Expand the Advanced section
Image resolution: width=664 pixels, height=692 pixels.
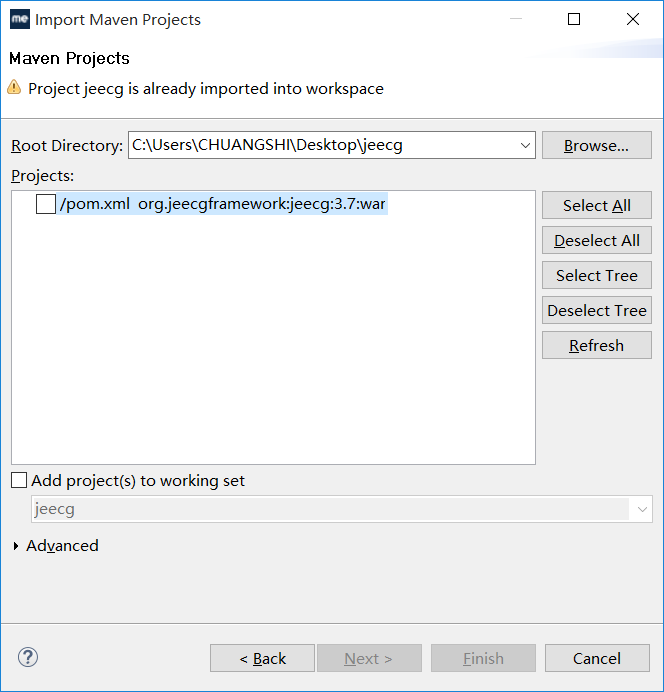point(16,546)
